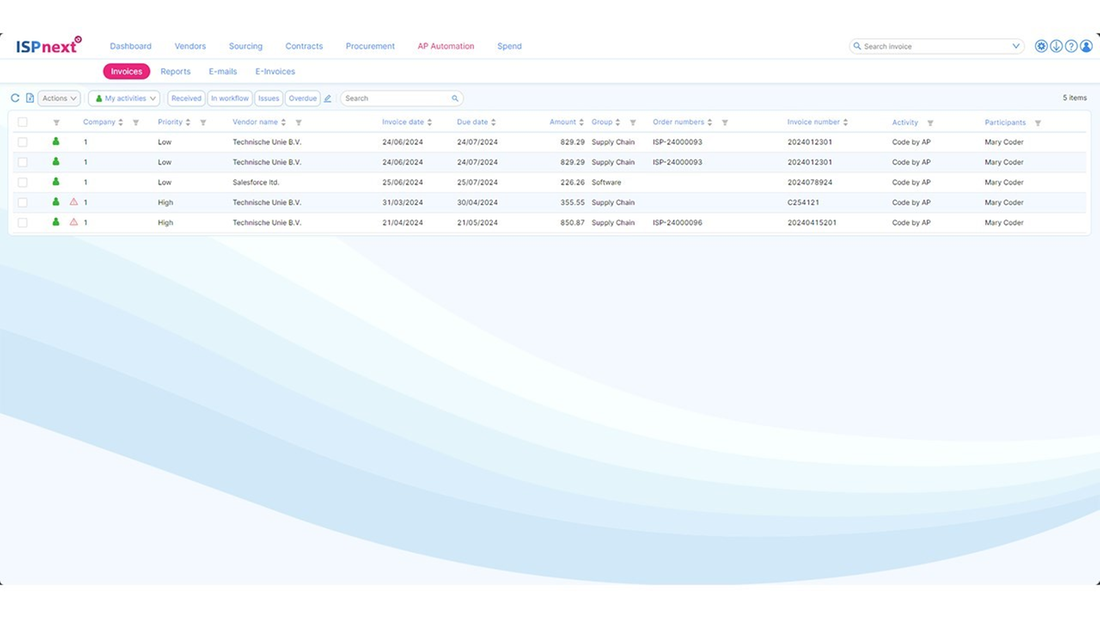Open Help via the question mark icon
Viewport: 1100px width, 619px height.
[x=1071, y=46]
